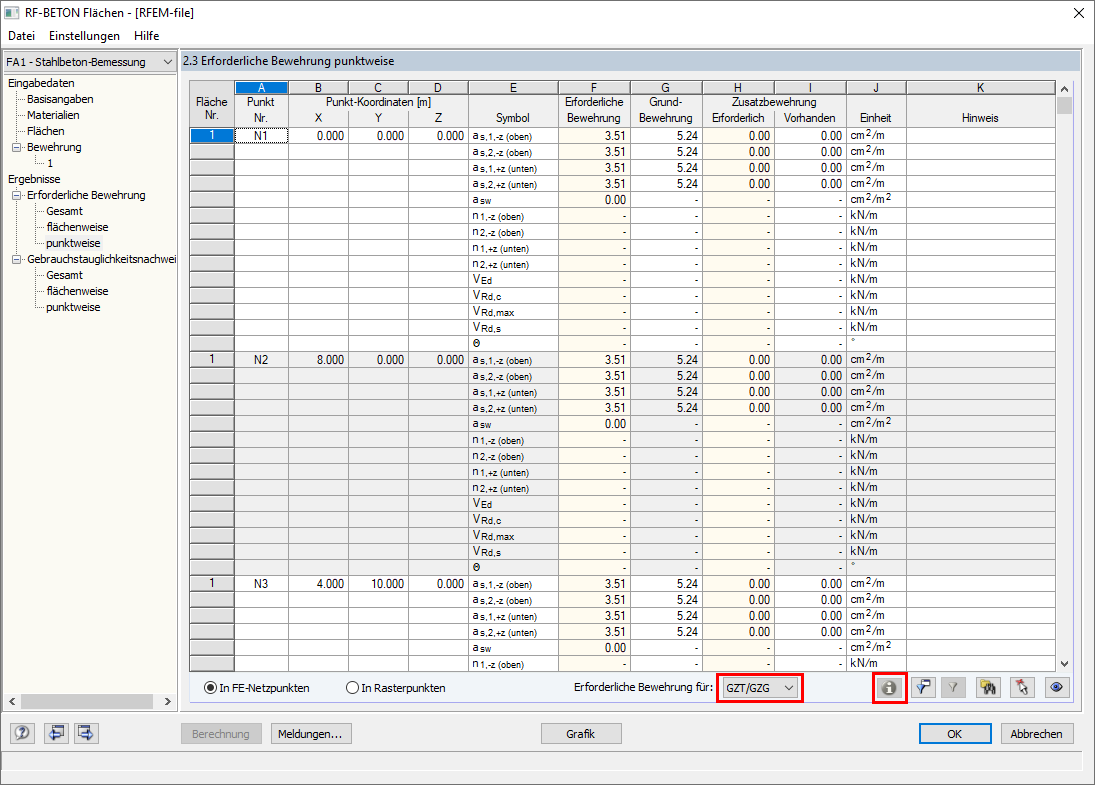The image size is (1095, 785).
Task: Open the FA1 - Stahlbeton-Bemessung case dropdown
Action: (89, 62)
